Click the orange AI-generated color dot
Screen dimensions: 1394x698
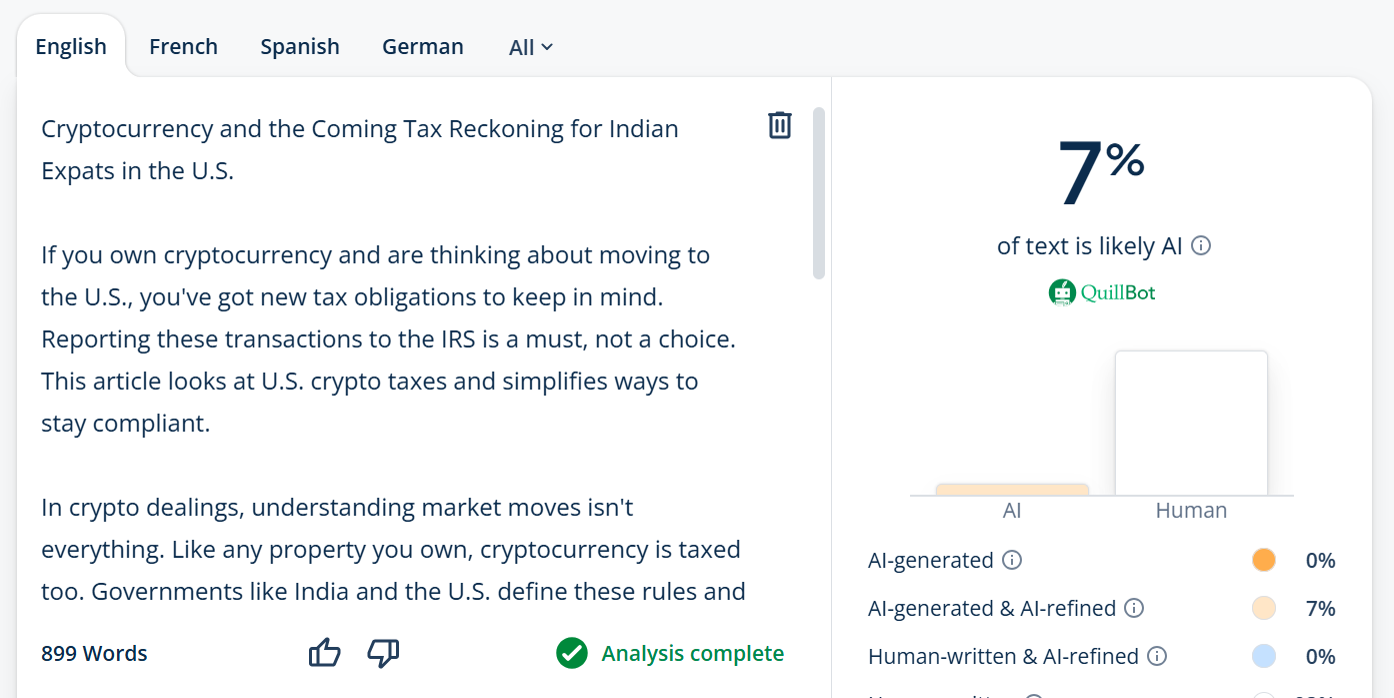coord(1264,560)
